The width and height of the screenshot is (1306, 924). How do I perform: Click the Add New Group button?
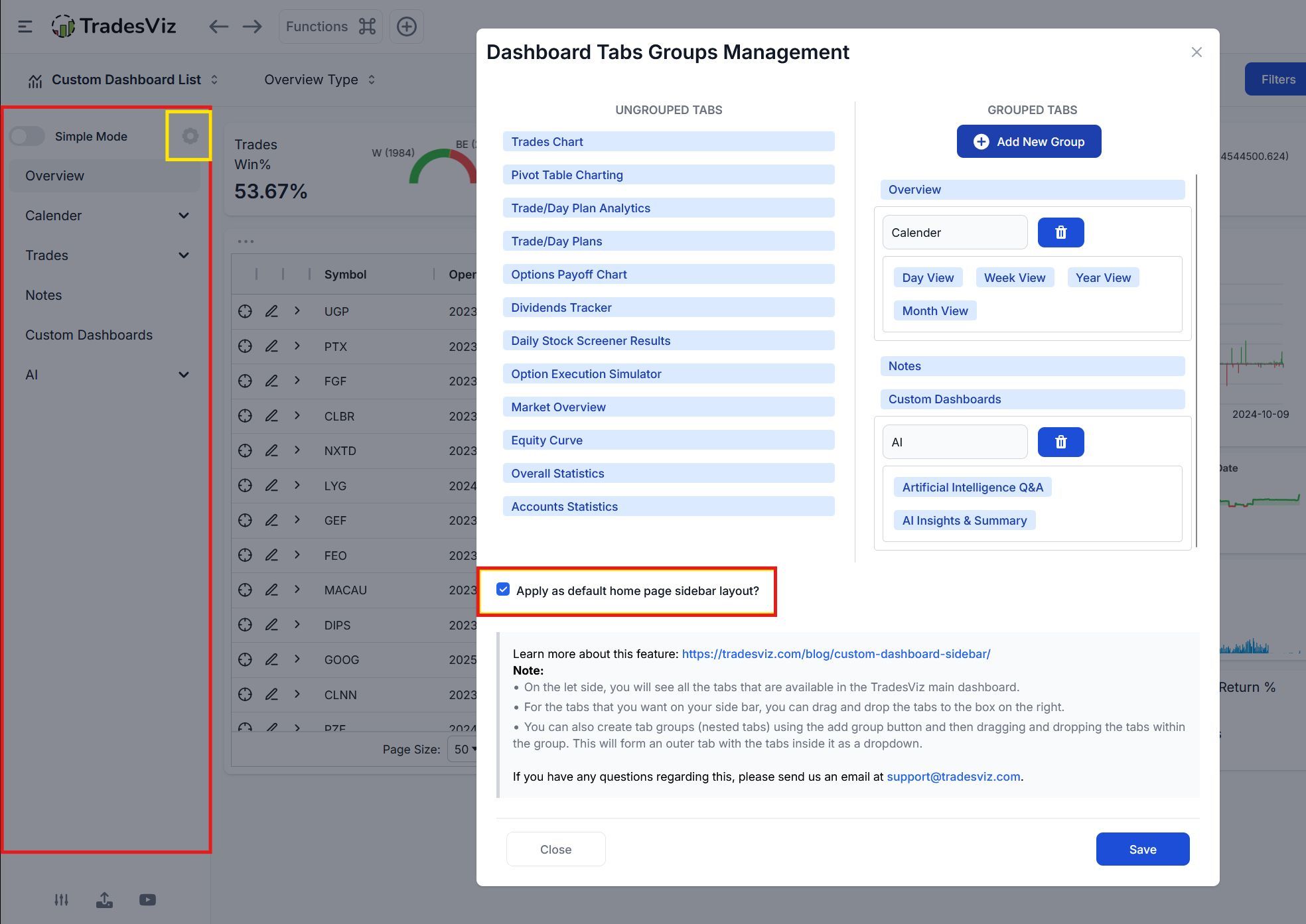click(1028, 142)
